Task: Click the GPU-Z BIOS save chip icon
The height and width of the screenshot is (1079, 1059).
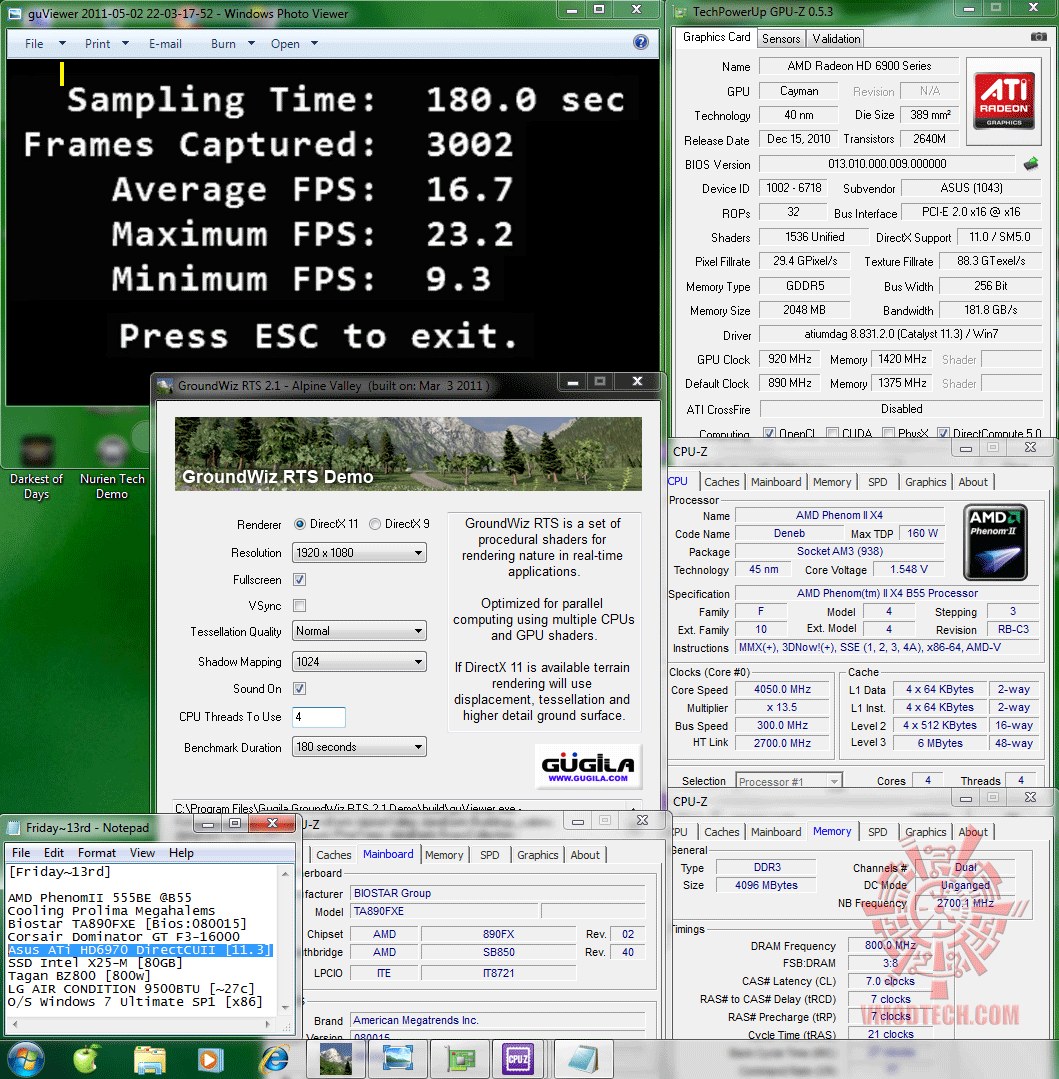Action: tap(1031, 164)
